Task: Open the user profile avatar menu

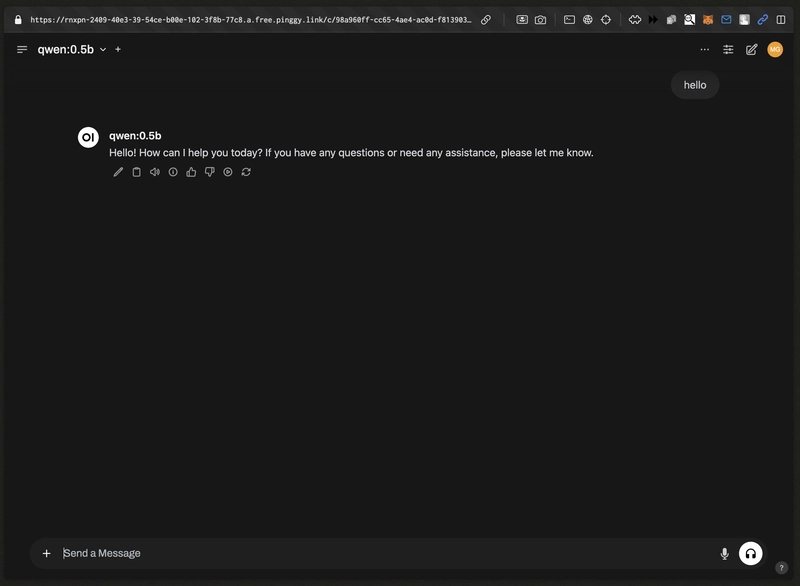Action: [775, 49]
